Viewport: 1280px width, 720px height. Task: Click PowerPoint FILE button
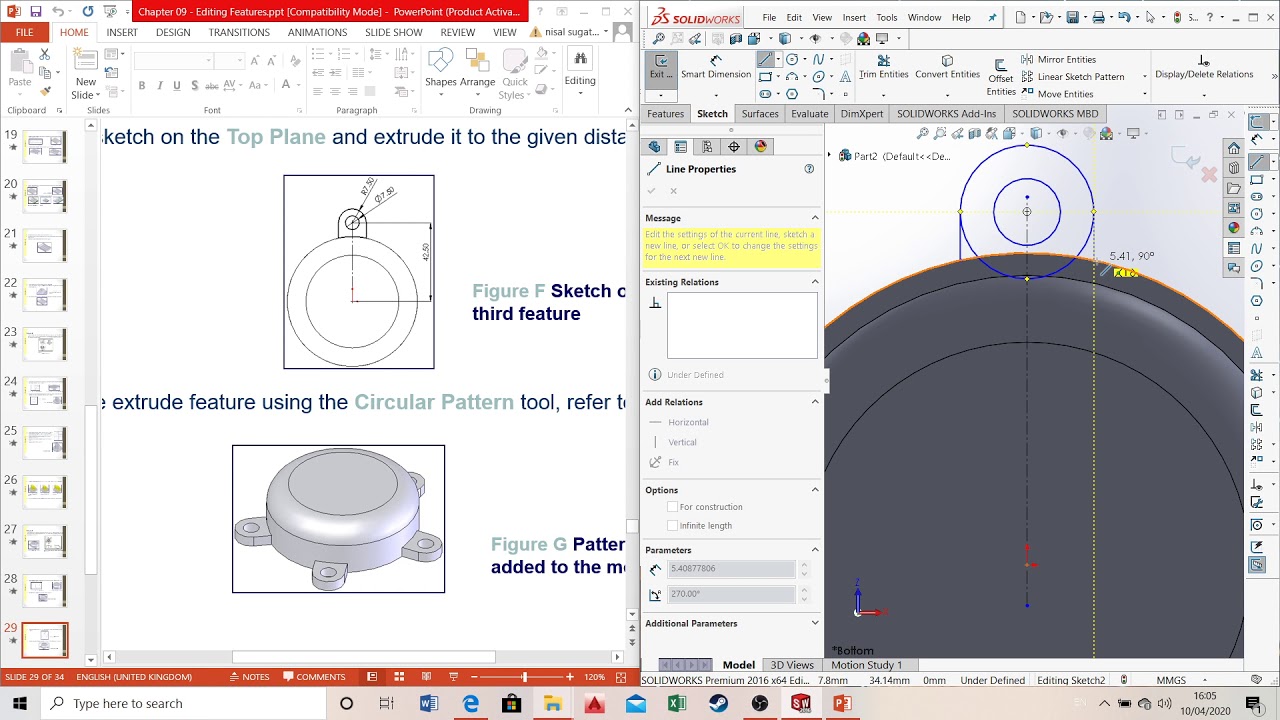[x=24, y=32]
